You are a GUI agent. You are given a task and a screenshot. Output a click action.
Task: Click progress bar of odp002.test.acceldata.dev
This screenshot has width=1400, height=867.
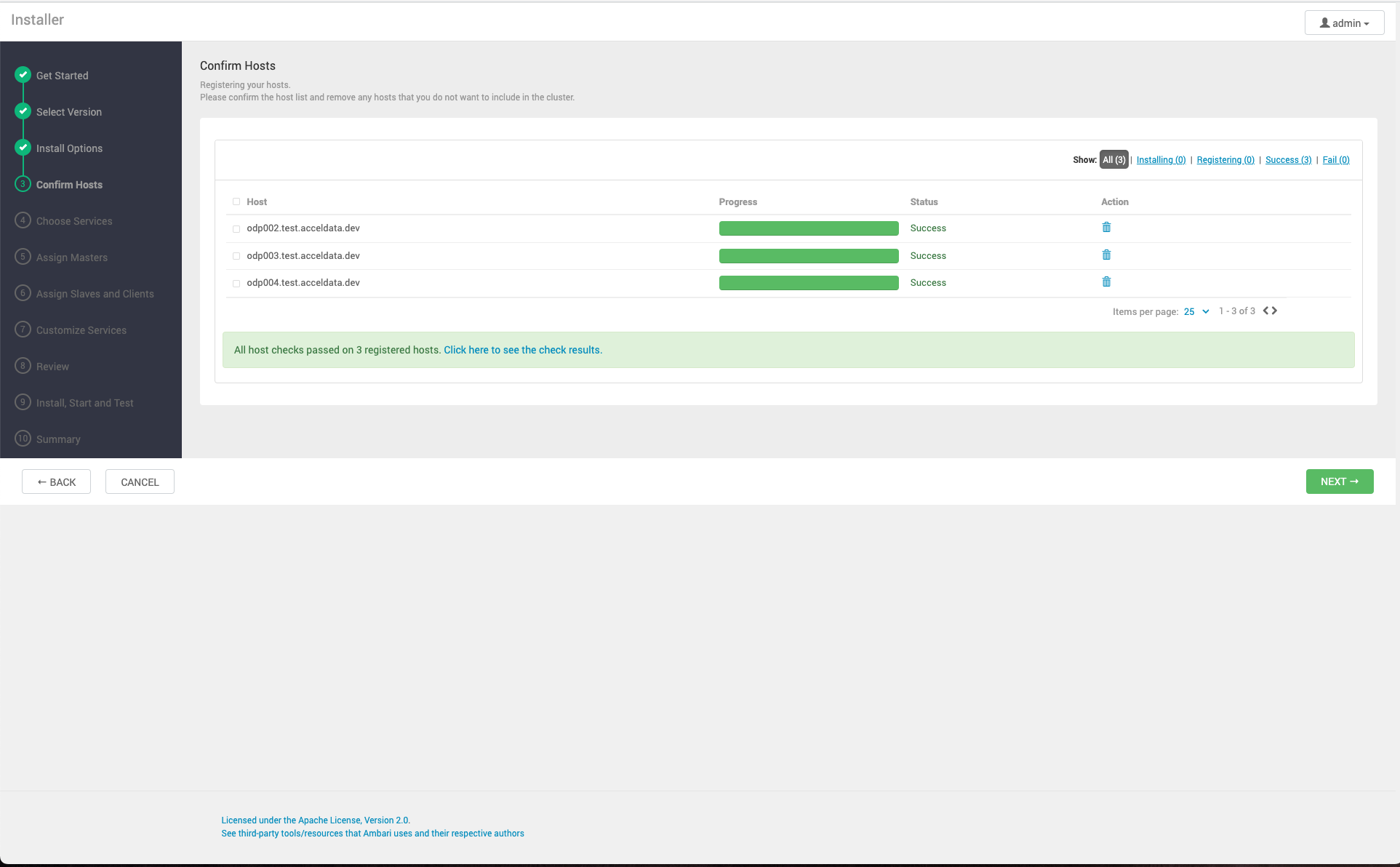[809, 228]
